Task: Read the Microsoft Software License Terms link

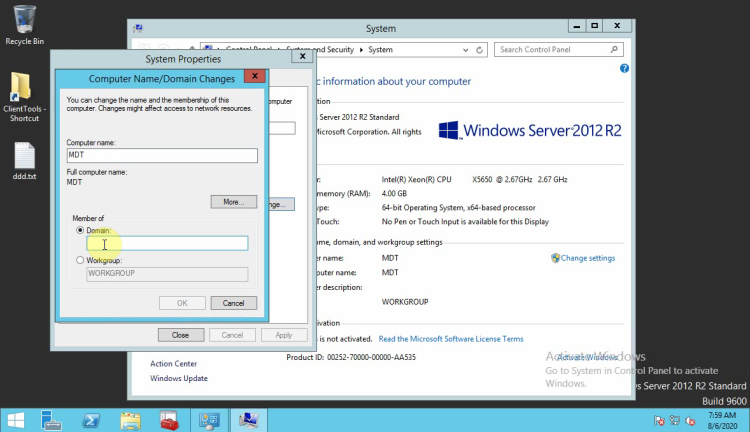Action: tap(450, 339)
